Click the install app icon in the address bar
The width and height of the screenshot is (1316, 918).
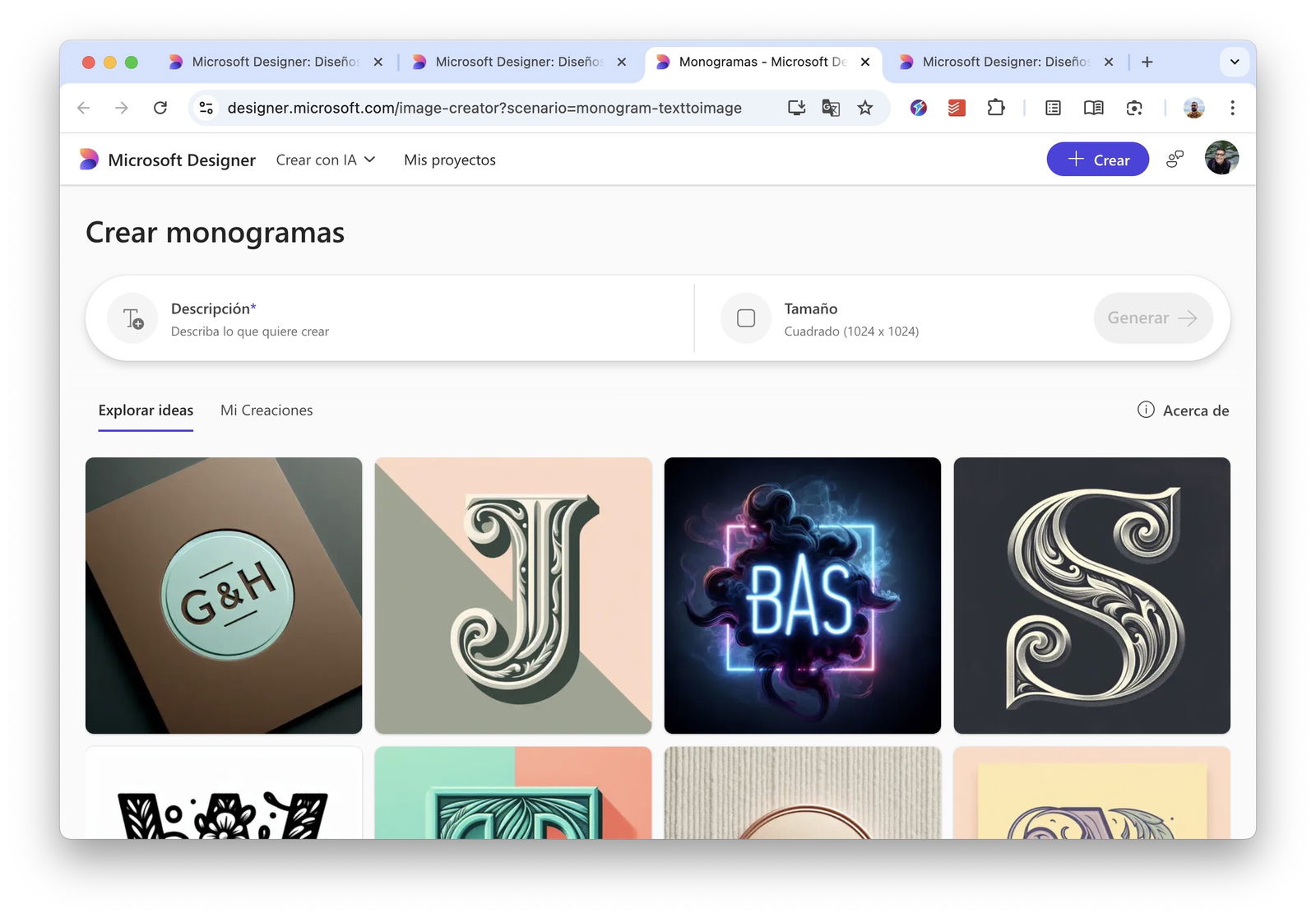click(x=796, y=108)
